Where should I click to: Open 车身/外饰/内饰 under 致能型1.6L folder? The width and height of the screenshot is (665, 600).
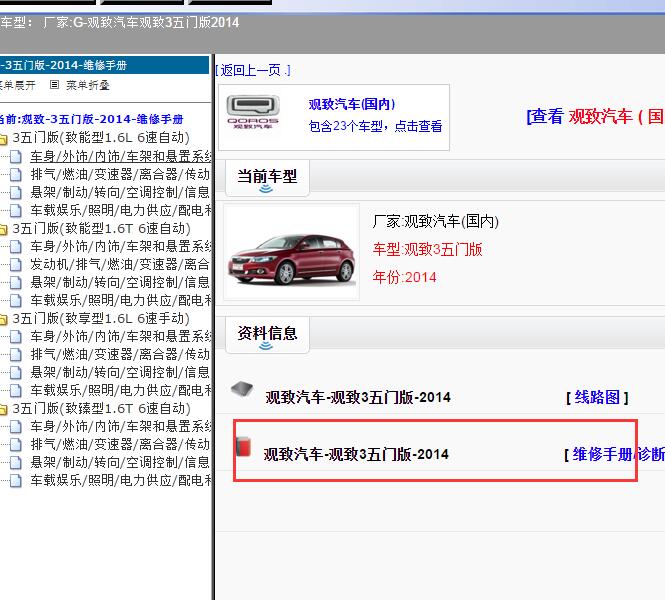click(x=120, y=156)
